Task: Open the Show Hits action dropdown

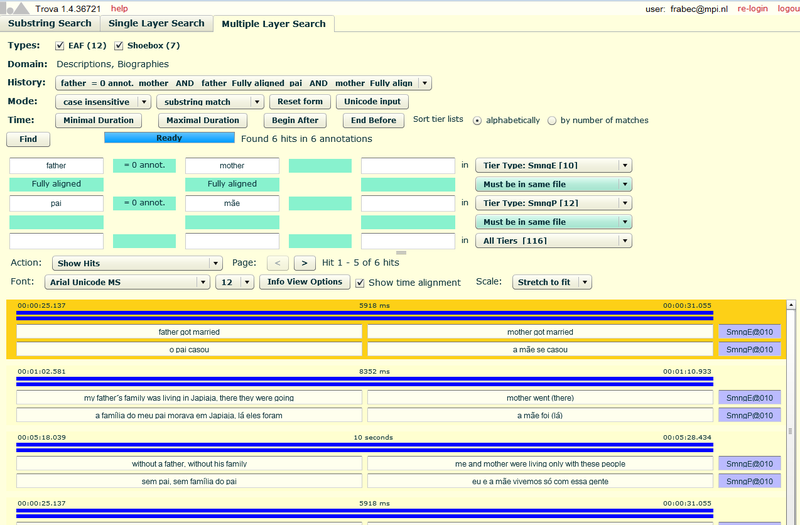Action: (137, 263)
